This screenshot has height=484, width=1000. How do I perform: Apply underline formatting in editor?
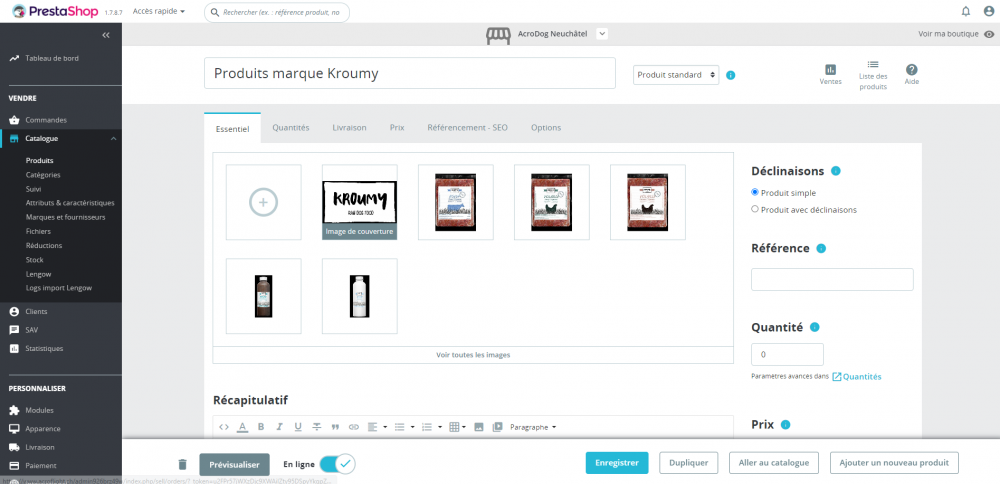pos(298,427)
